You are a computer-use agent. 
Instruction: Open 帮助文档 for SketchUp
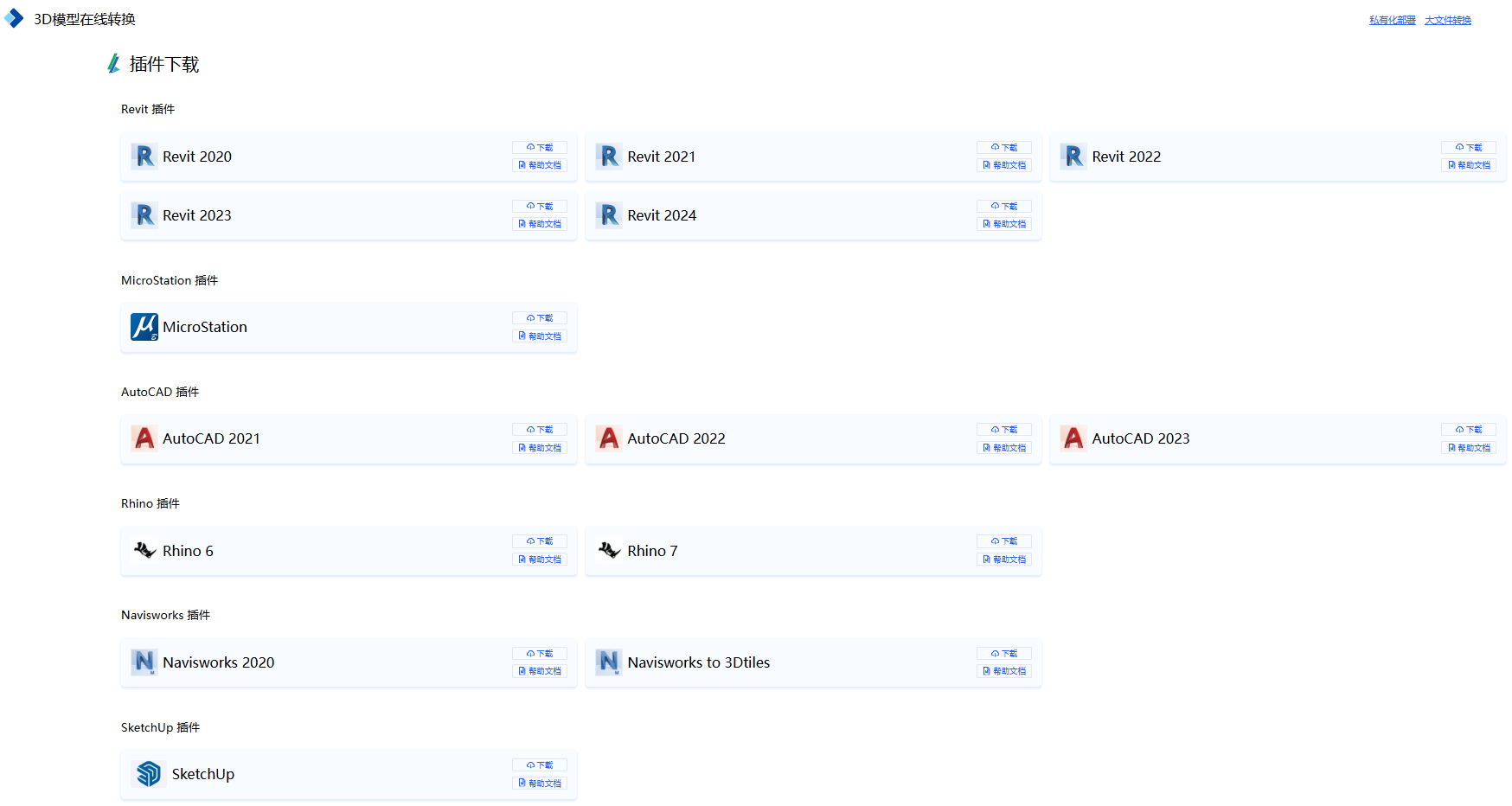[540, 783]
